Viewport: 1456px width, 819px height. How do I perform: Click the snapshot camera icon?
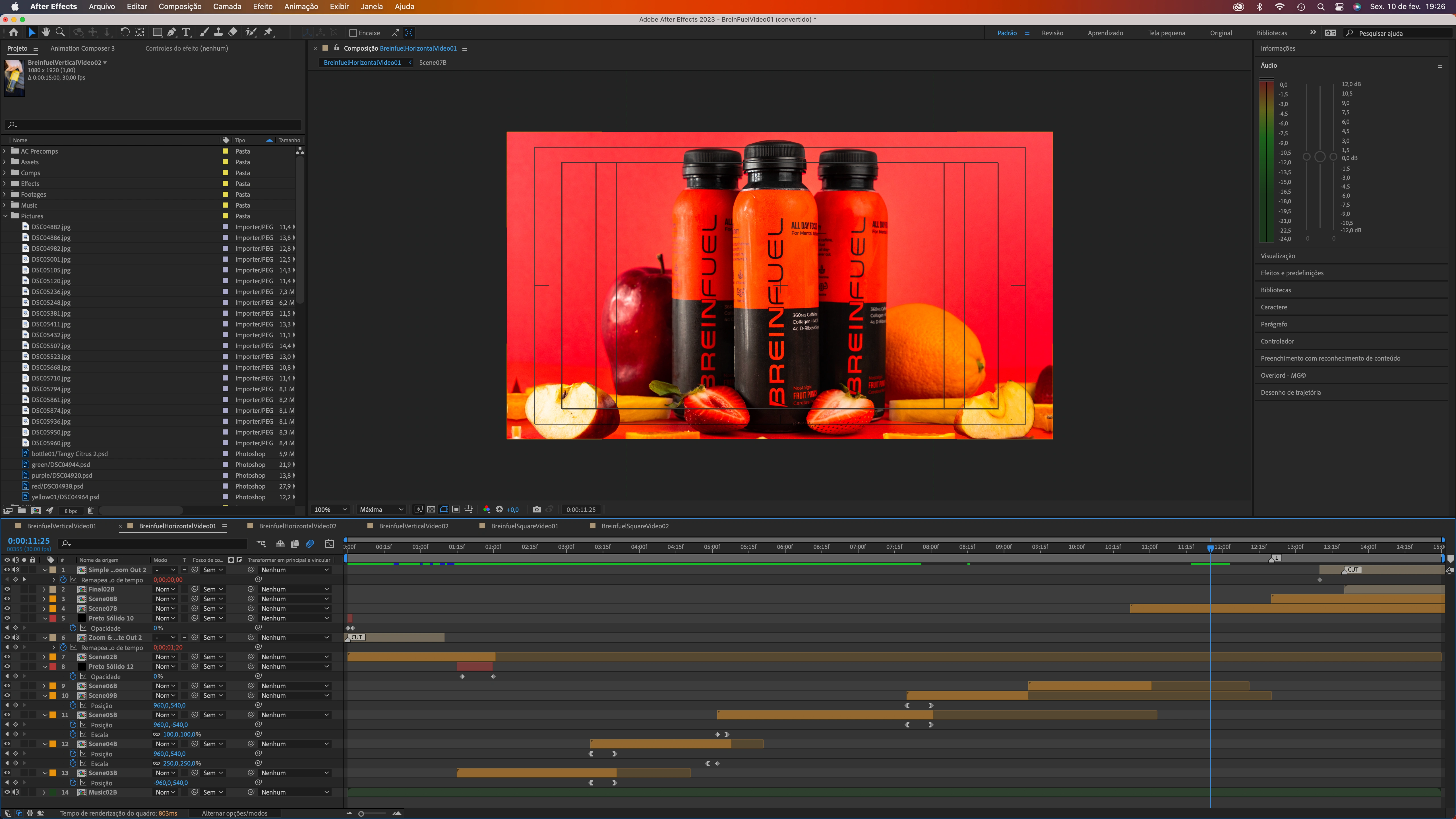[x=536, y=509]
